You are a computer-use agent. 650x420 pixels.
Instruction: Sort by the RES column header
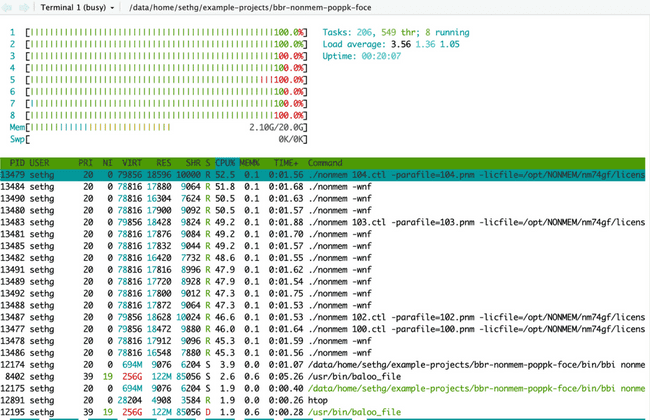click(x=164, y=163)
